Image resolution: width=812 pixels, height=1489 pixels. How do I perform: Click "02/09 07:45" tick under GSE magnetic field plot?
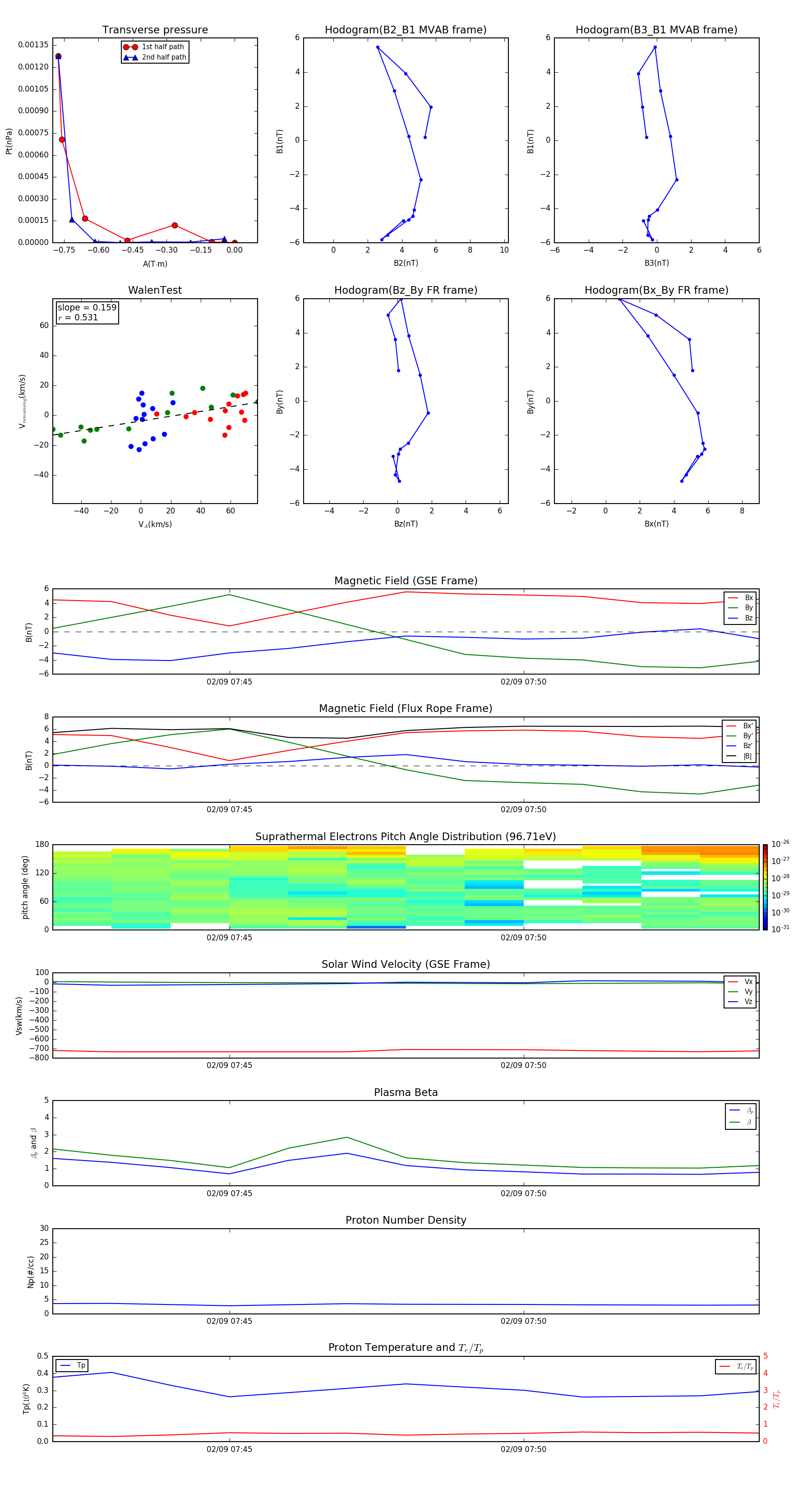[x=230, y=681]
